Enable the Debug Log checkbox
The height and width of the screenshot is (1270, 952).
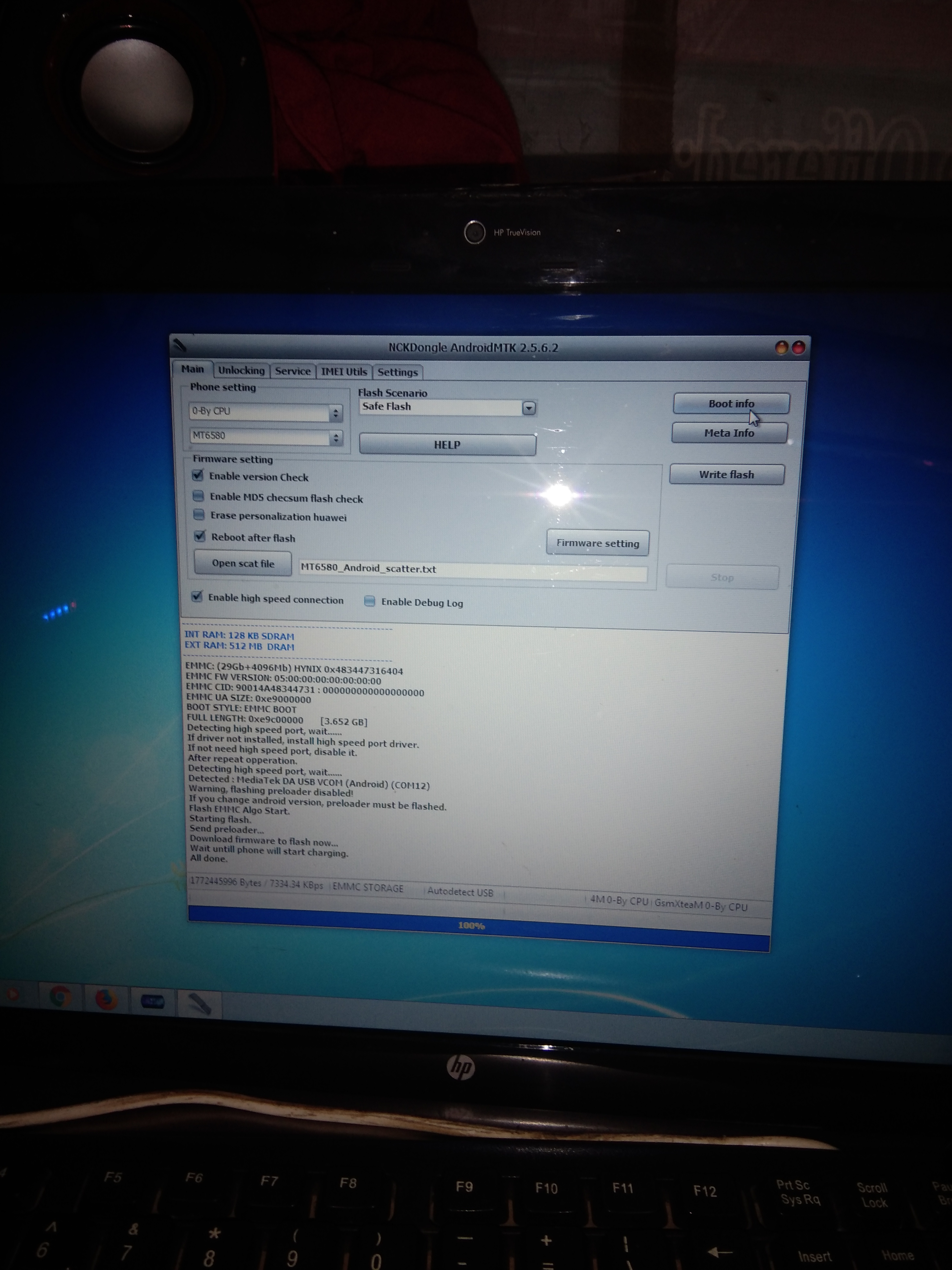[370, 601]
